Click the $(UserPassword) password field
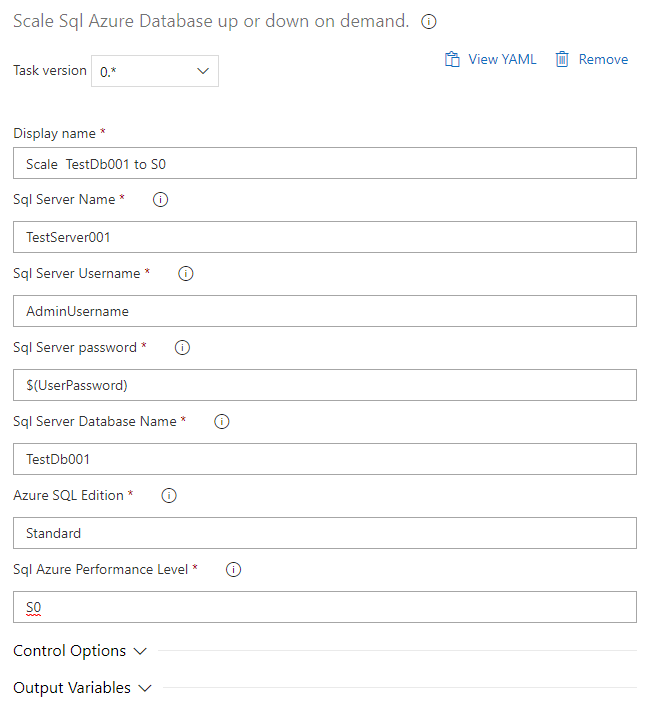Viewport: 657px width, 721px height. point(325,385)
